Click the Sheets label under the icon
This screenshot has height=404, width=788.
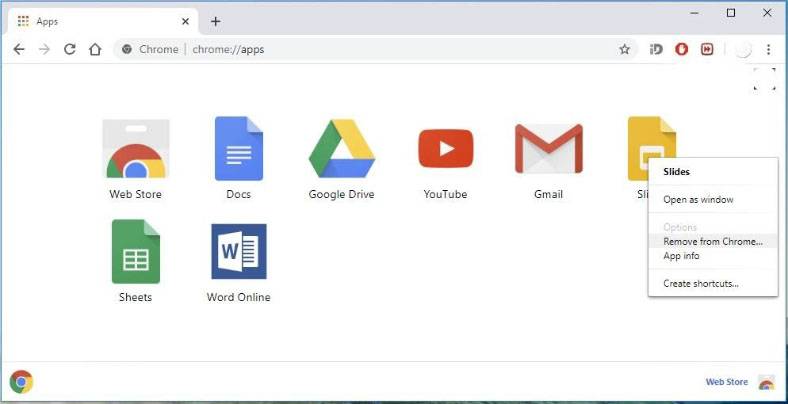[x=136, y=297]
